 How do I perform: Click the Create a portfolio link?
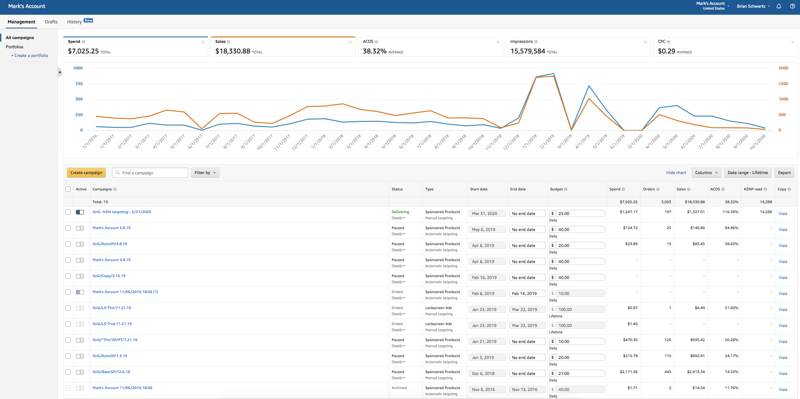pos(30,55)
